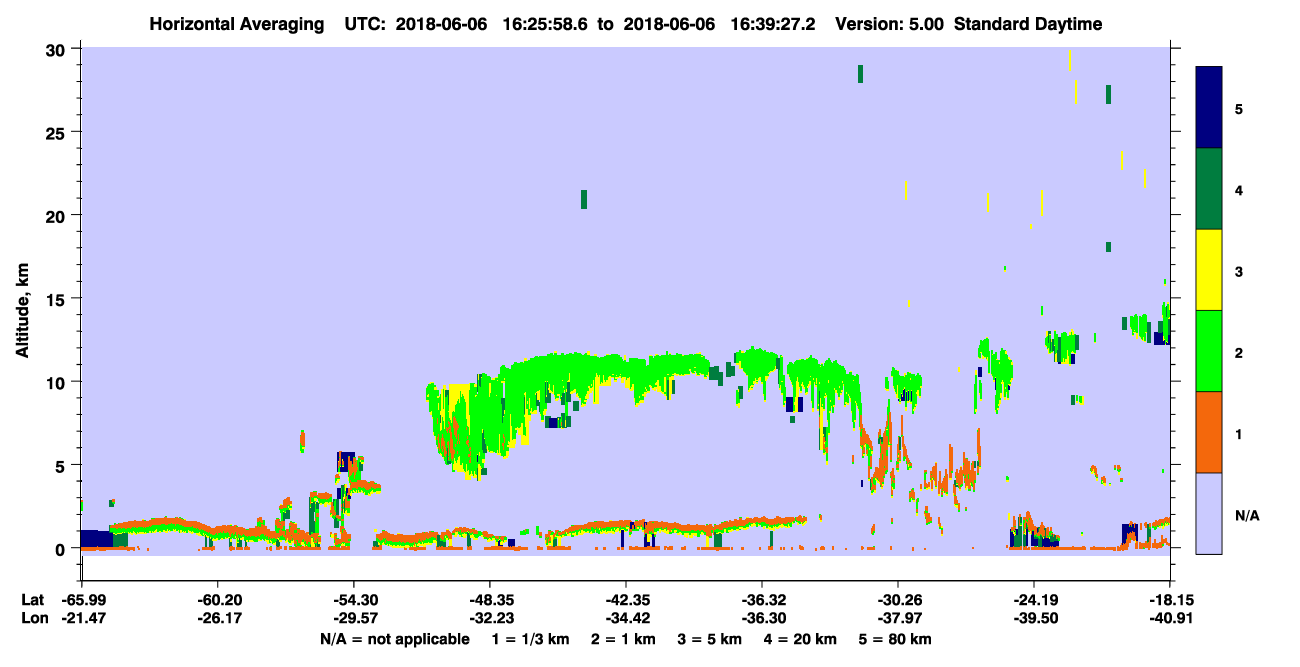Click the y-axis tick label 25
The width and height of the screenshot is (1300, 667).
pos(58,133)
